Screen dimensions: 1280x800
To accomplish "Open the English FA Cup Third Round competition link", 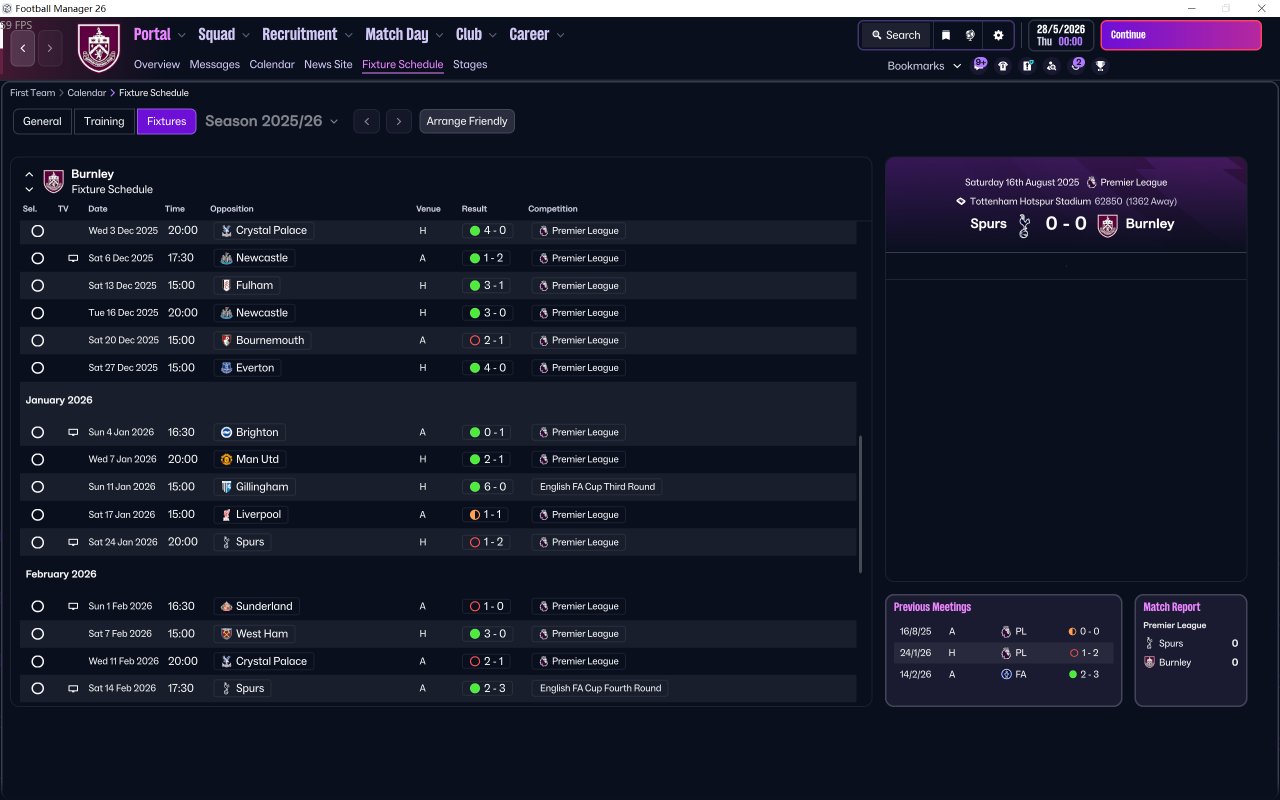I will [597, 487].
